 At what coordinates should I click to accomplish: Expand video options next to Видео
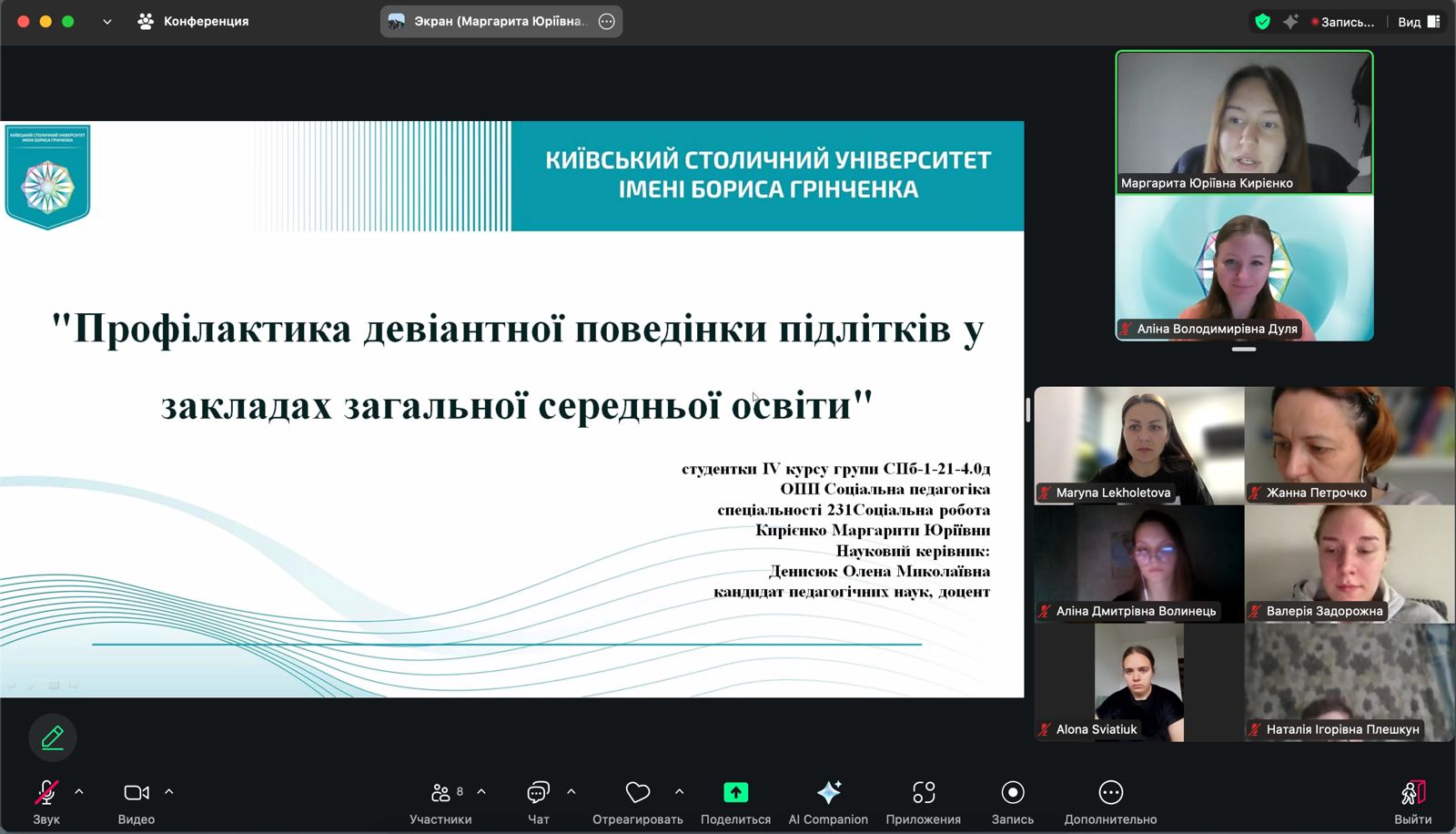pyautogui.click(x=168, y=792)
